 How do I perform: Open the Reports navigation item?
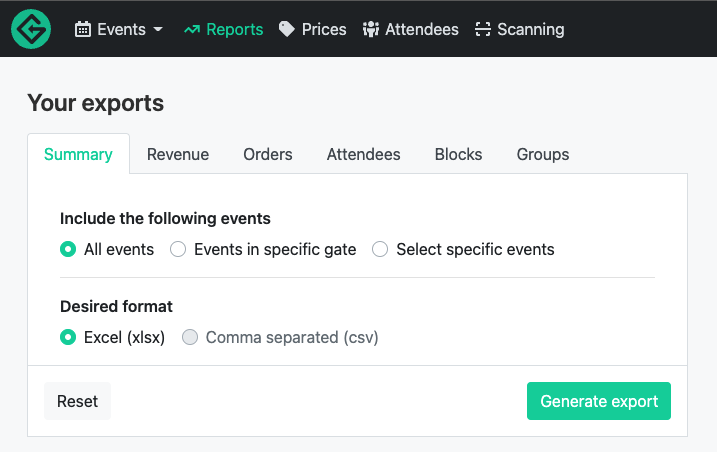[x=224, y=29]
